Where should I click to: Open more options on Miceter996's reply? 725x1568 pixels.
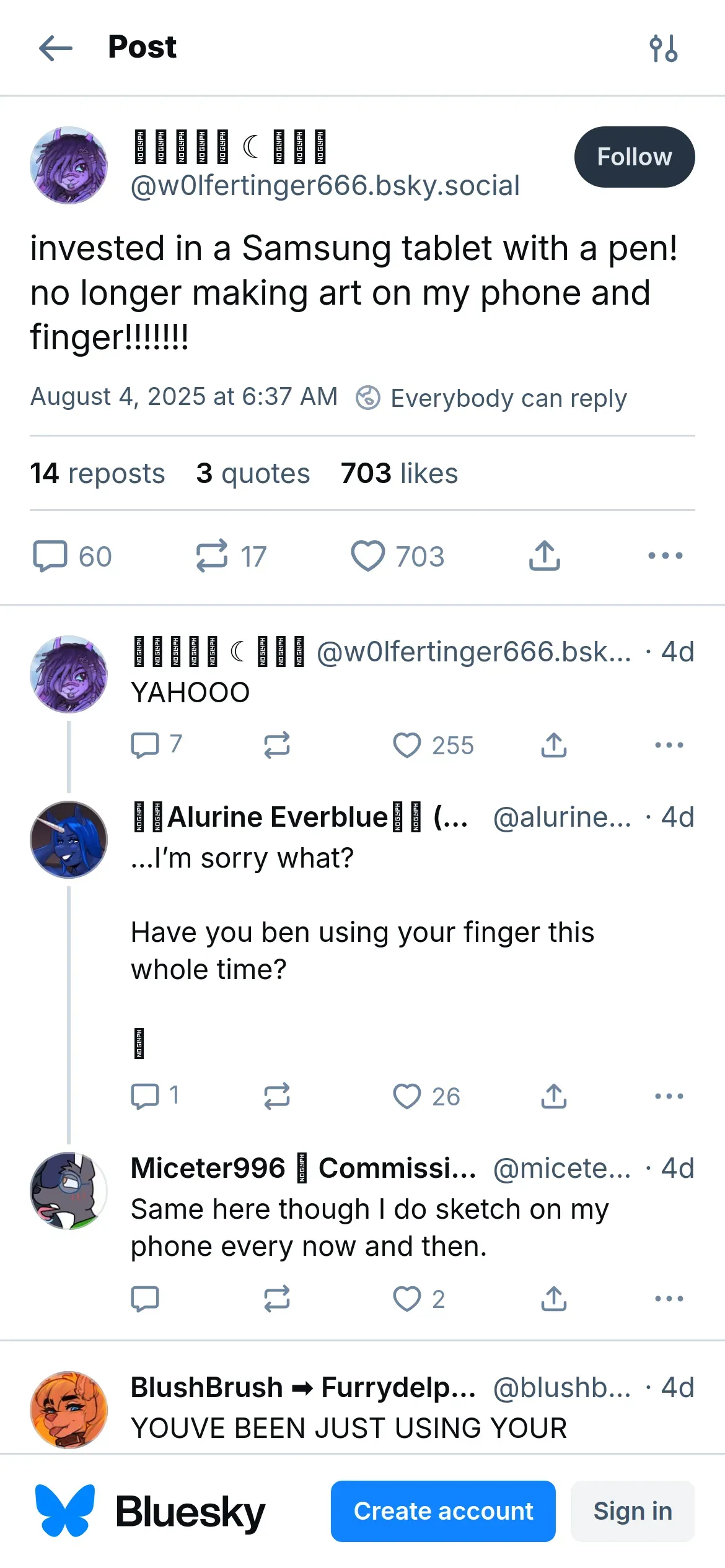(x=669, y=1299)
